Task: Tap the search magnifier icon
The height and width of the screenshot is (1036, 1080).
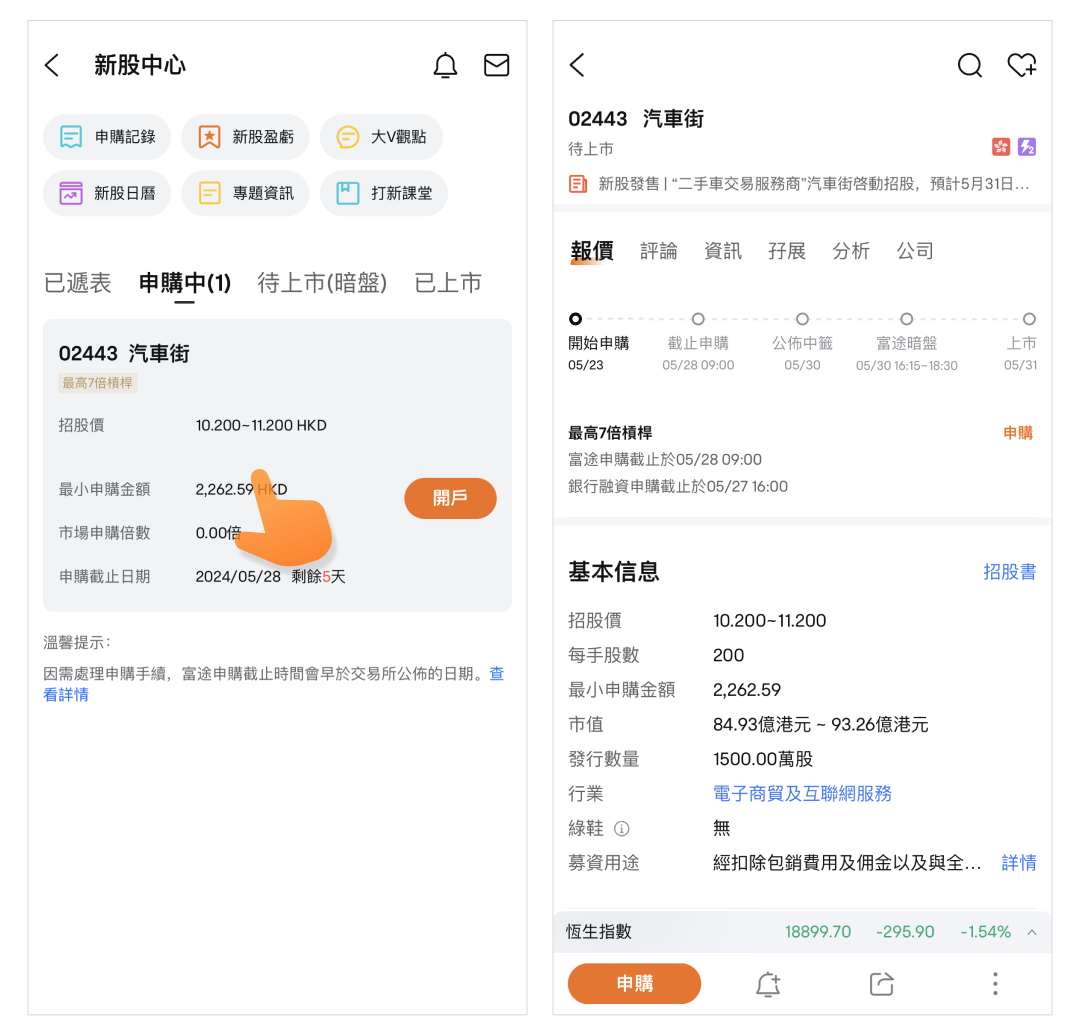Action: point(969,66)
